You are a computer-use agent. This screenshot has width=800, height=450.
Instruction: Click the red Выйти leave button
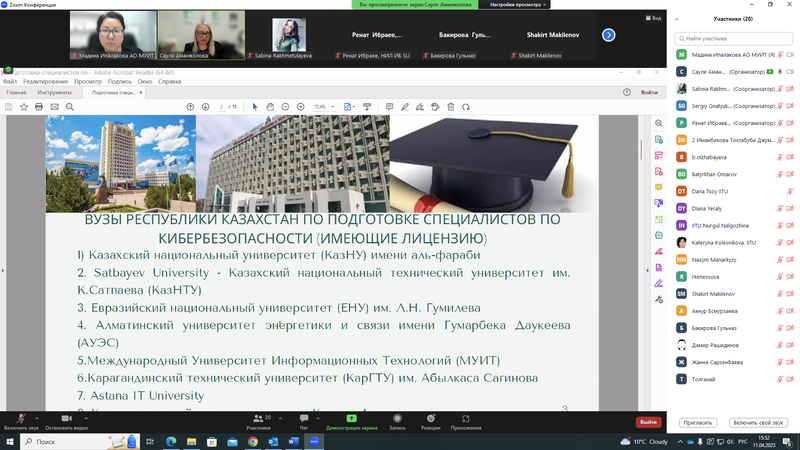[648, 422]
